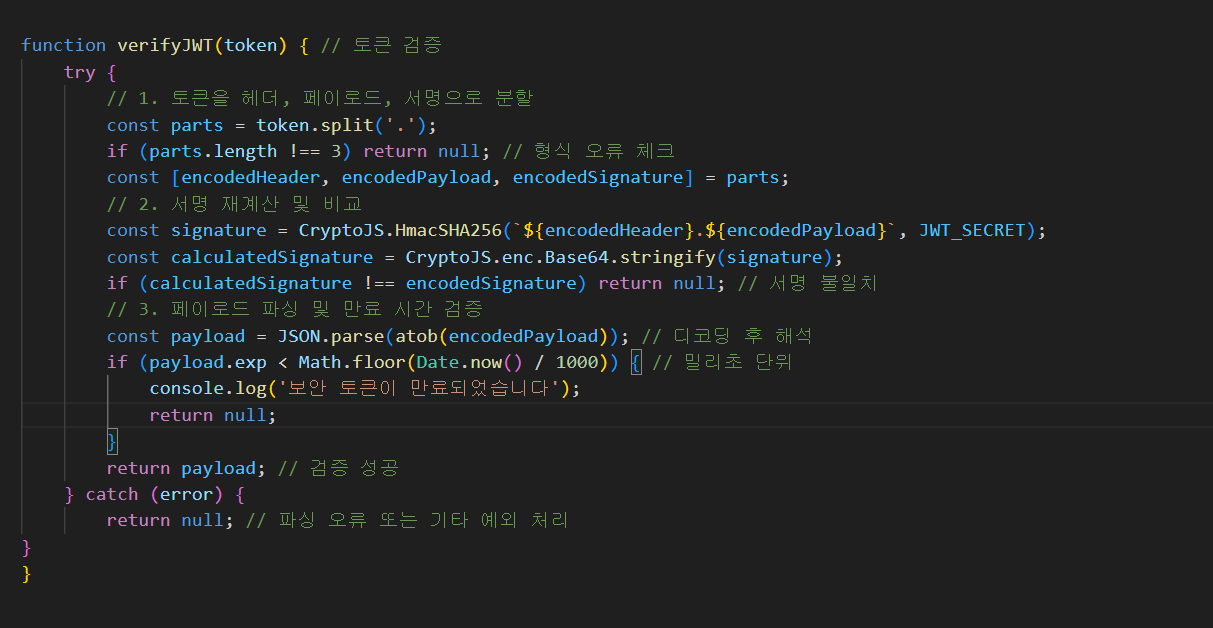Click the comment '// 2. 서명 재계산 및 비교'

pyautogui.click(x=235, y=204)
